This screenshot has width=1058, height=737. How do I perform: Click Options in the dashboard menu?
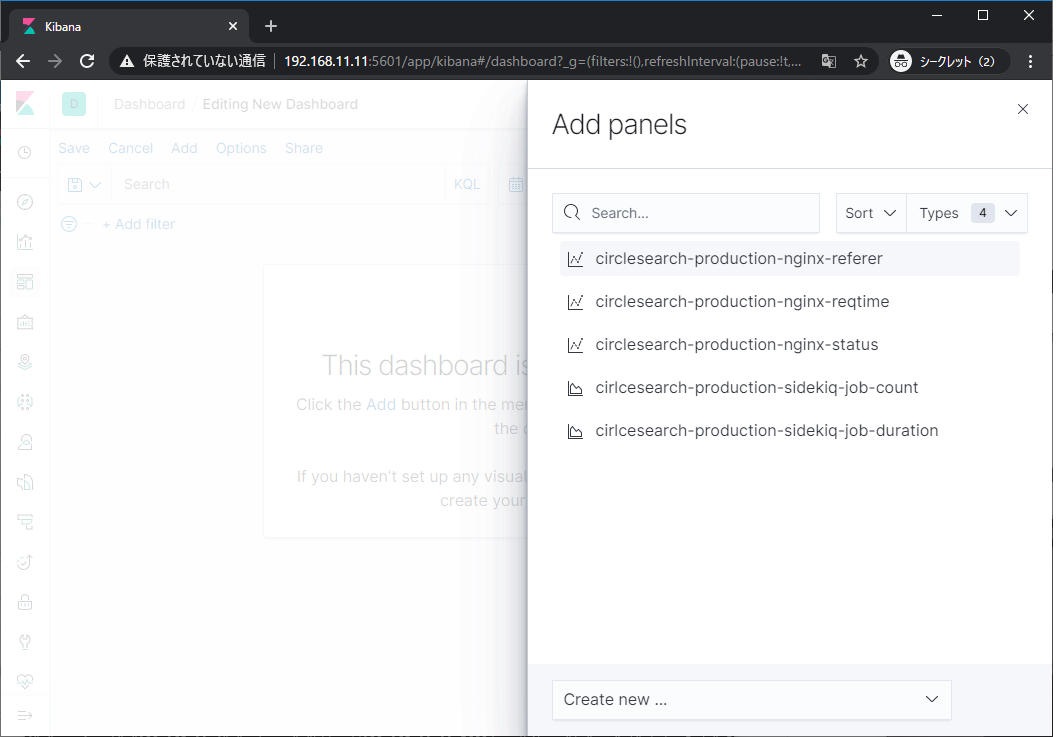(x=241, y=148)
